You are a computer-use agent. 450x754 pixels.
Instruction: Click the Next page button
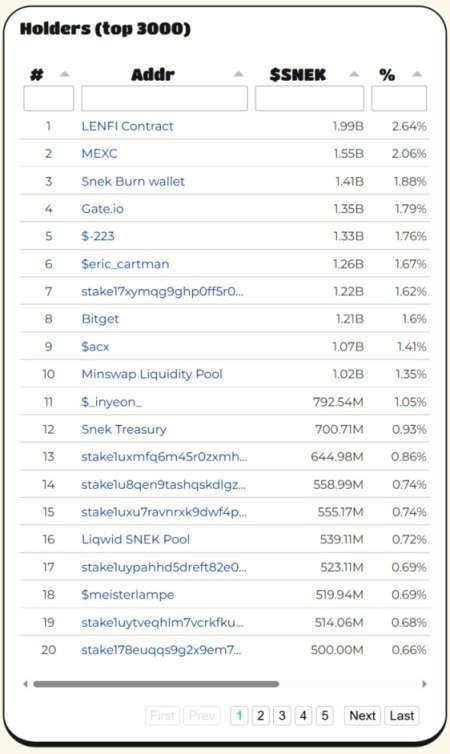[362, 716]
